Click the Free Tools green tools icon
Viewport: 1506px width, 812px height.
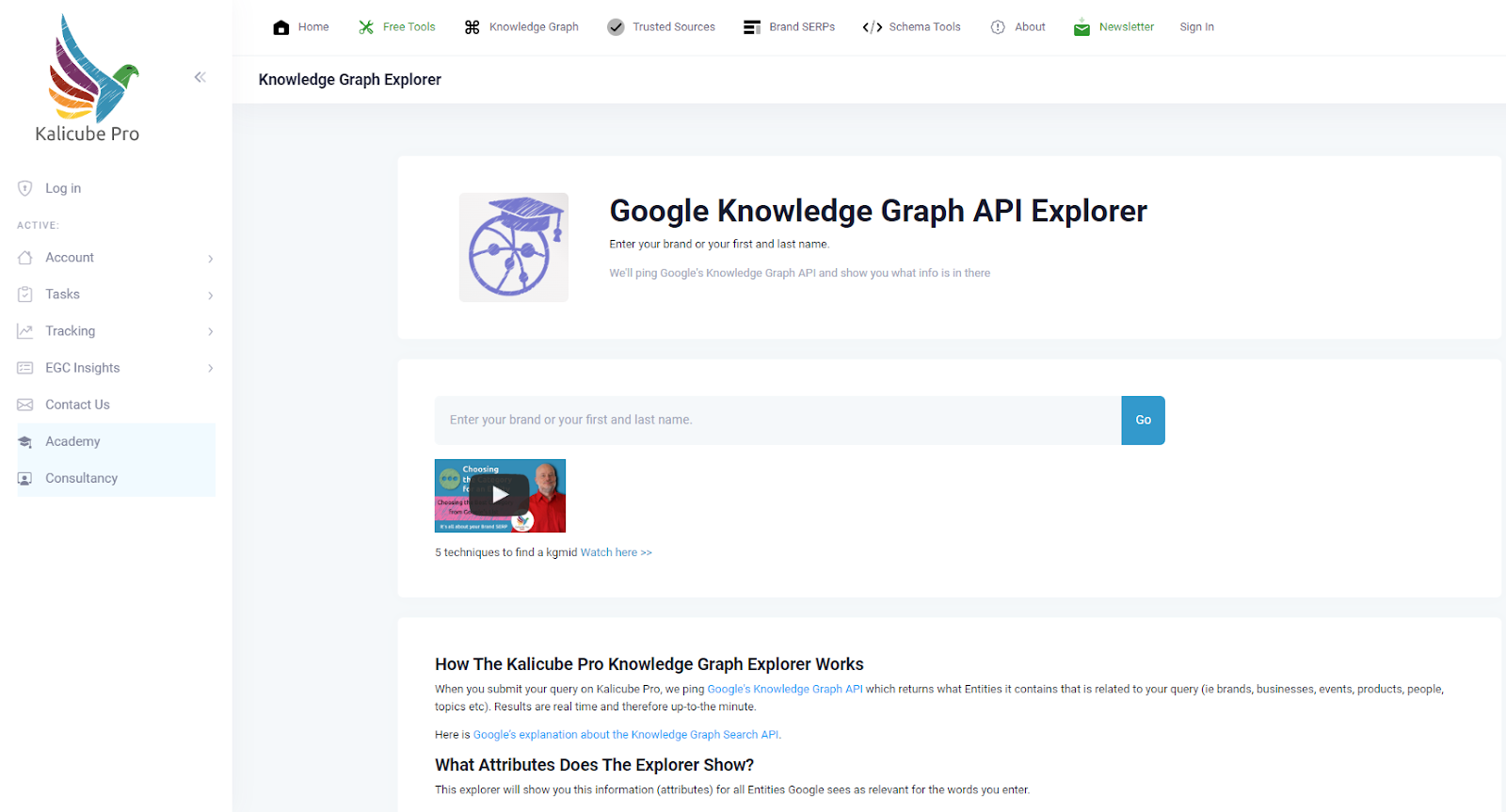(x=366, y=27)
